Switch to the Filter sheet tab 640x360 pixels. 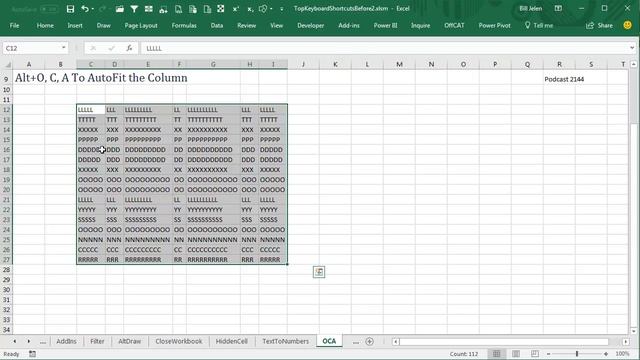pyautogui.click(x=97, y=341)
